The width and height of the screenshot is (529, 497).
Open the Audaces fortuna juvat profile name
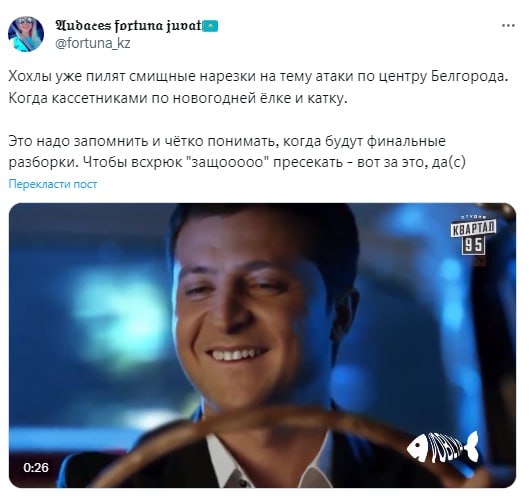(128, 26)
